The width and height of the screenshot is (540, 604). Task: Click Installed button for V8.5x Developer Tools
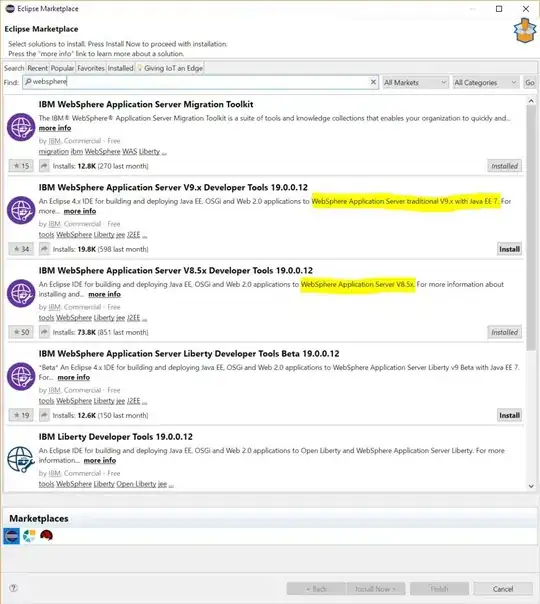tap(504, 332)
